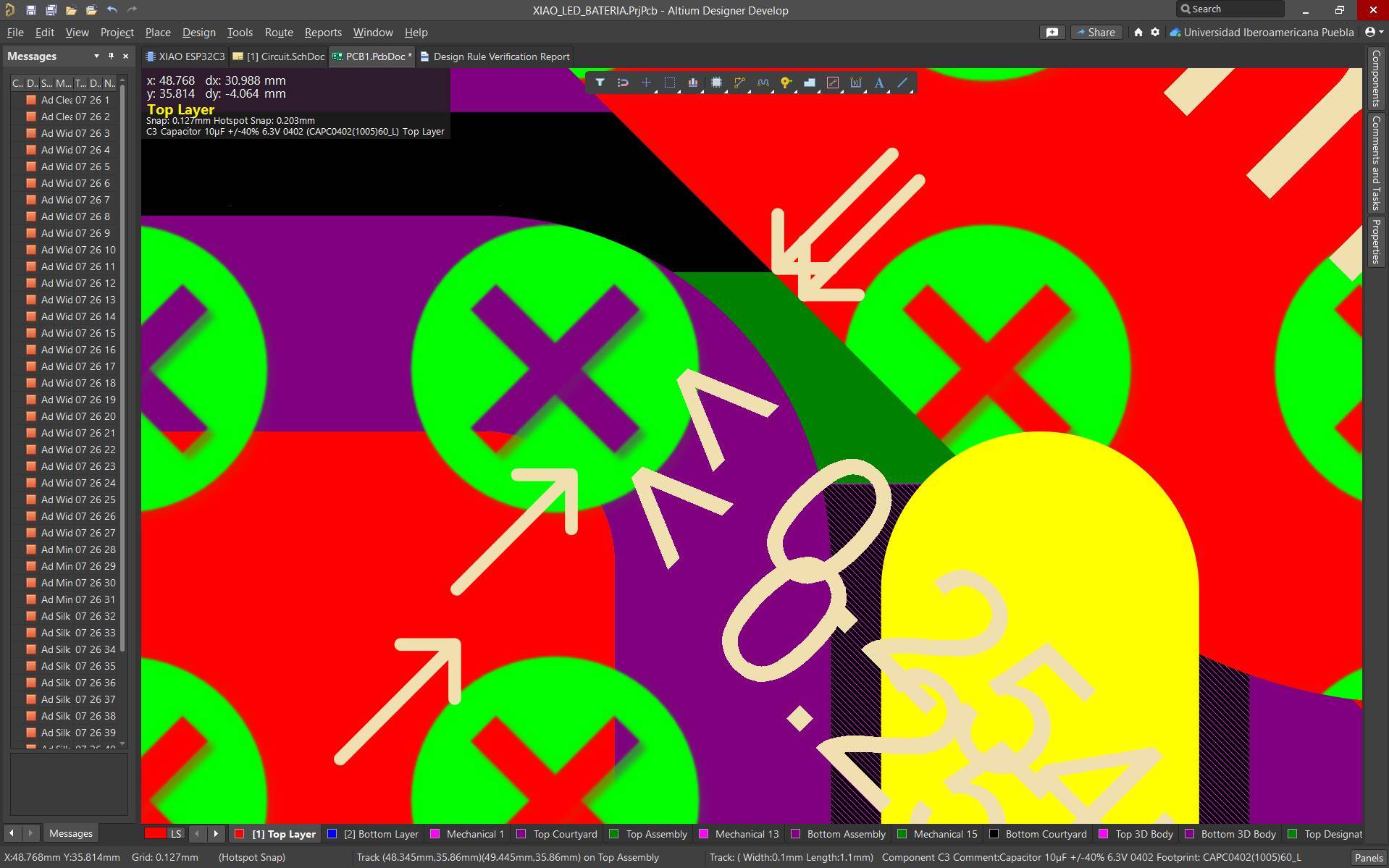Click the Open Project folder icon

click(x=91, y=10)
